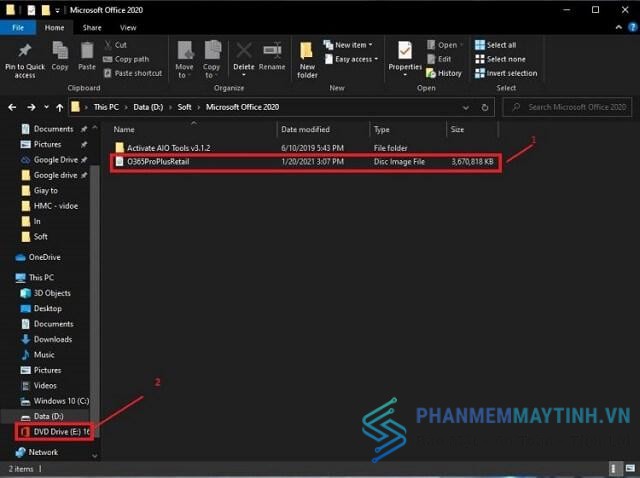Open Help question mark icon
Viewport: 640px width, 478px height.
633,27
